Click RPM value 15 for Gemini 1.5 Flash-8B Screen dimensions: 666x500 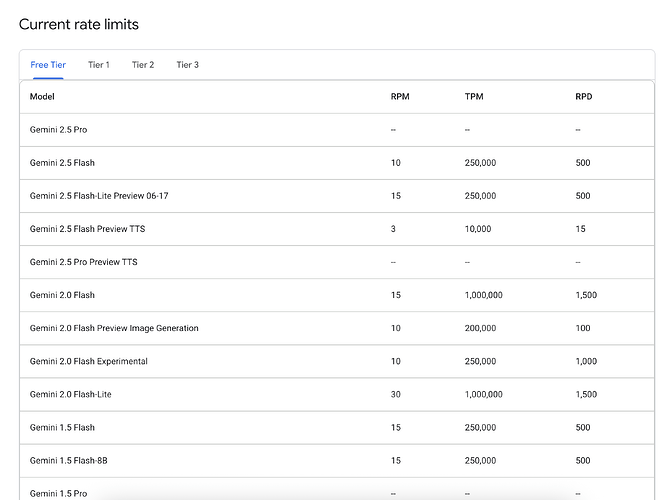point(395,461)
